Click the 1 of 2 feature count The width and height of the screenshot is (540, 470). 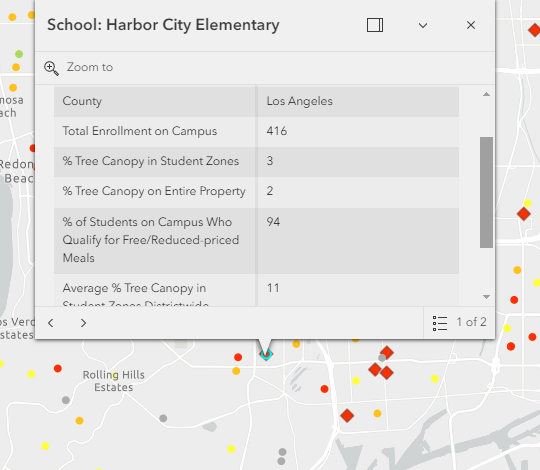coord(471,322)
